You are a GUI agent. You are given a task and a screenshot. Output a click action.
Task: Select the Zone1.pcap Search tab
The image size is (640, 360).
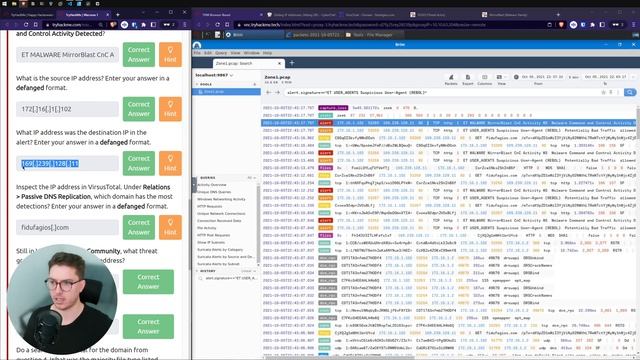[x=248, y=63]
